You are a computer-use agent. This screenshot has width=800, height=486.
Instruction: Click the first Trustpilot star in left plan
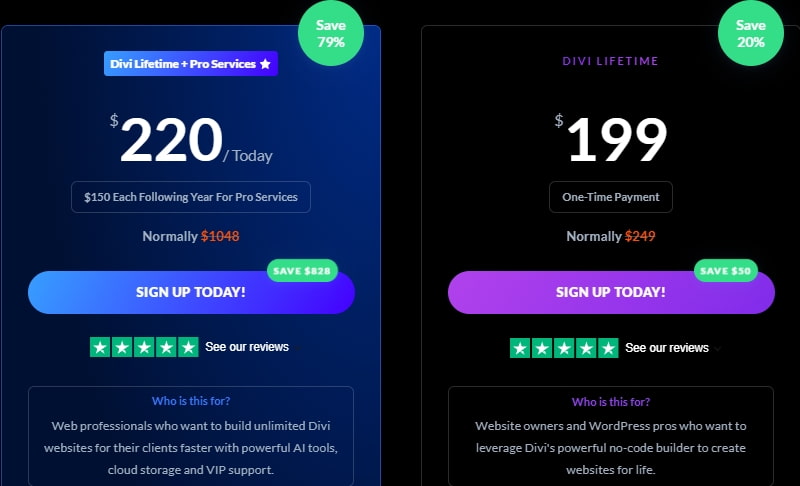(100, 348)
